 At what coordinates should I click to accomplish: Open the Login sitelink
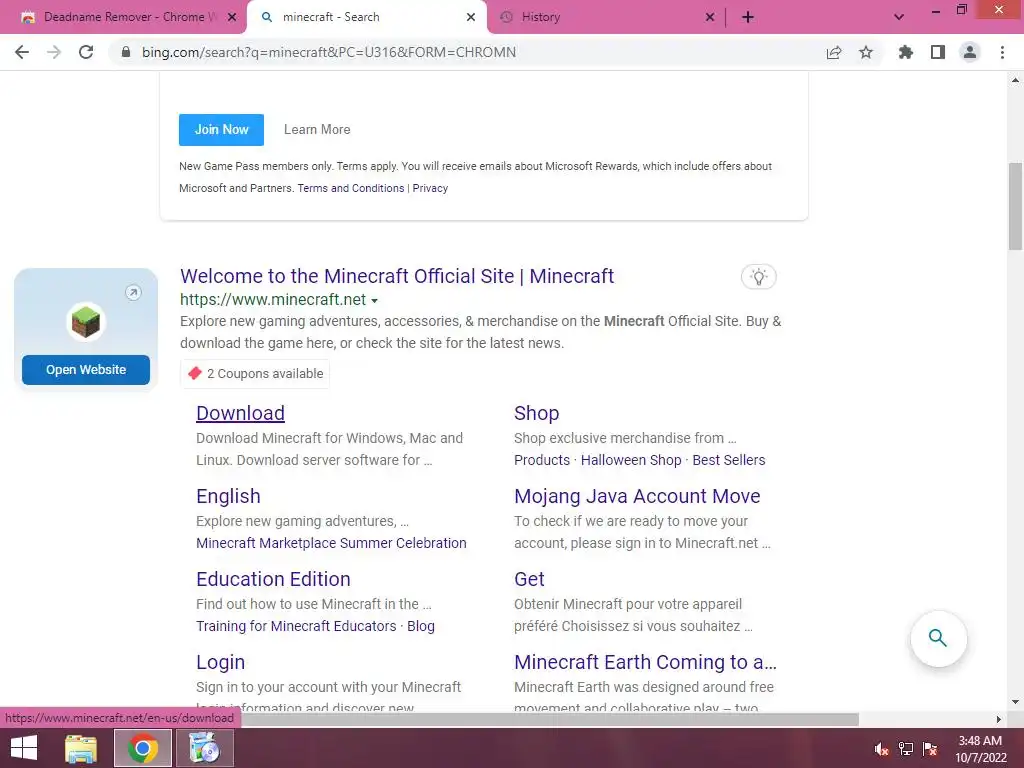tap(220, 662)
